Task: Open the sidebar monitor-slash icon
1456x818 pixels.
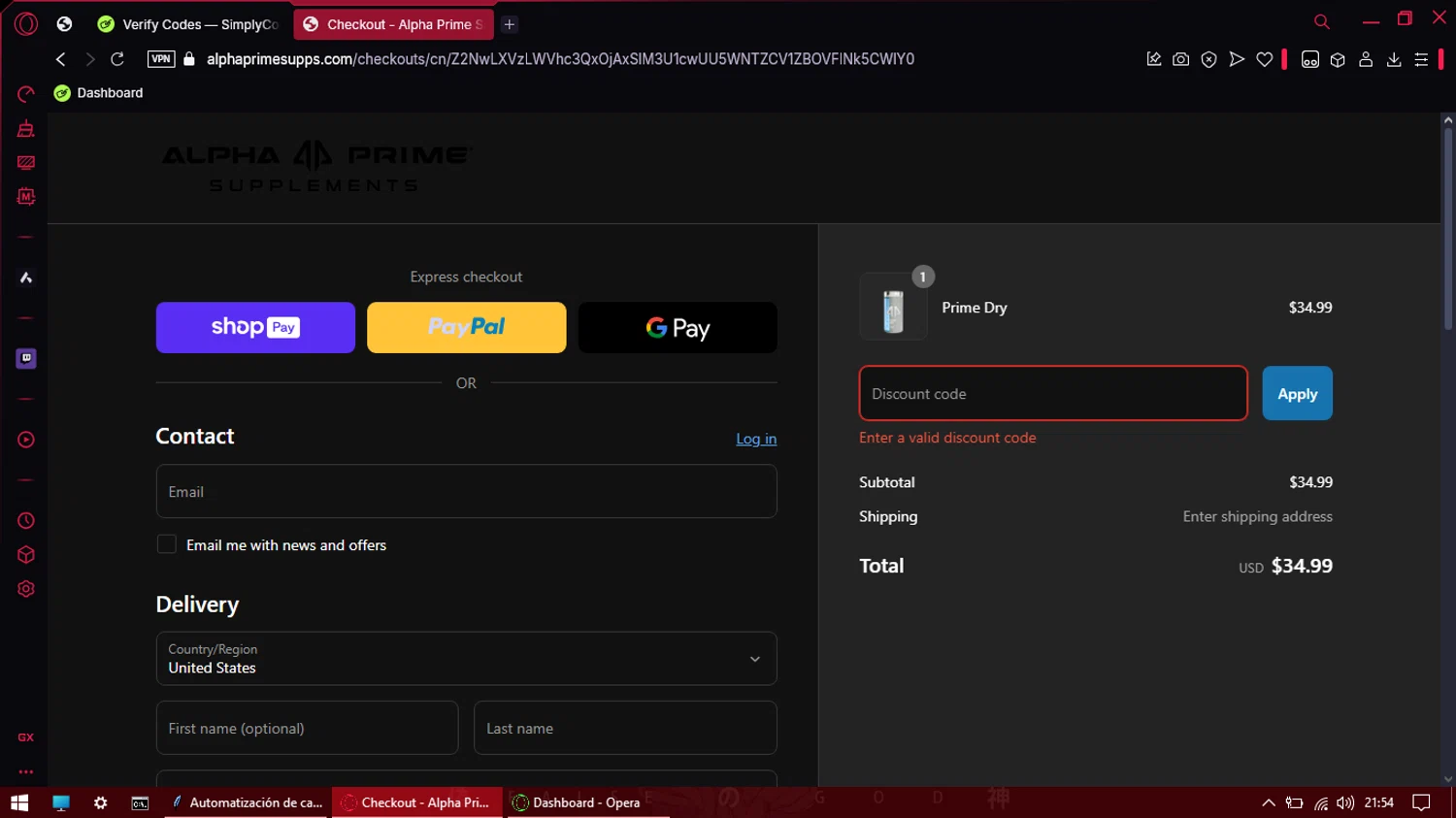Action: 26,163
